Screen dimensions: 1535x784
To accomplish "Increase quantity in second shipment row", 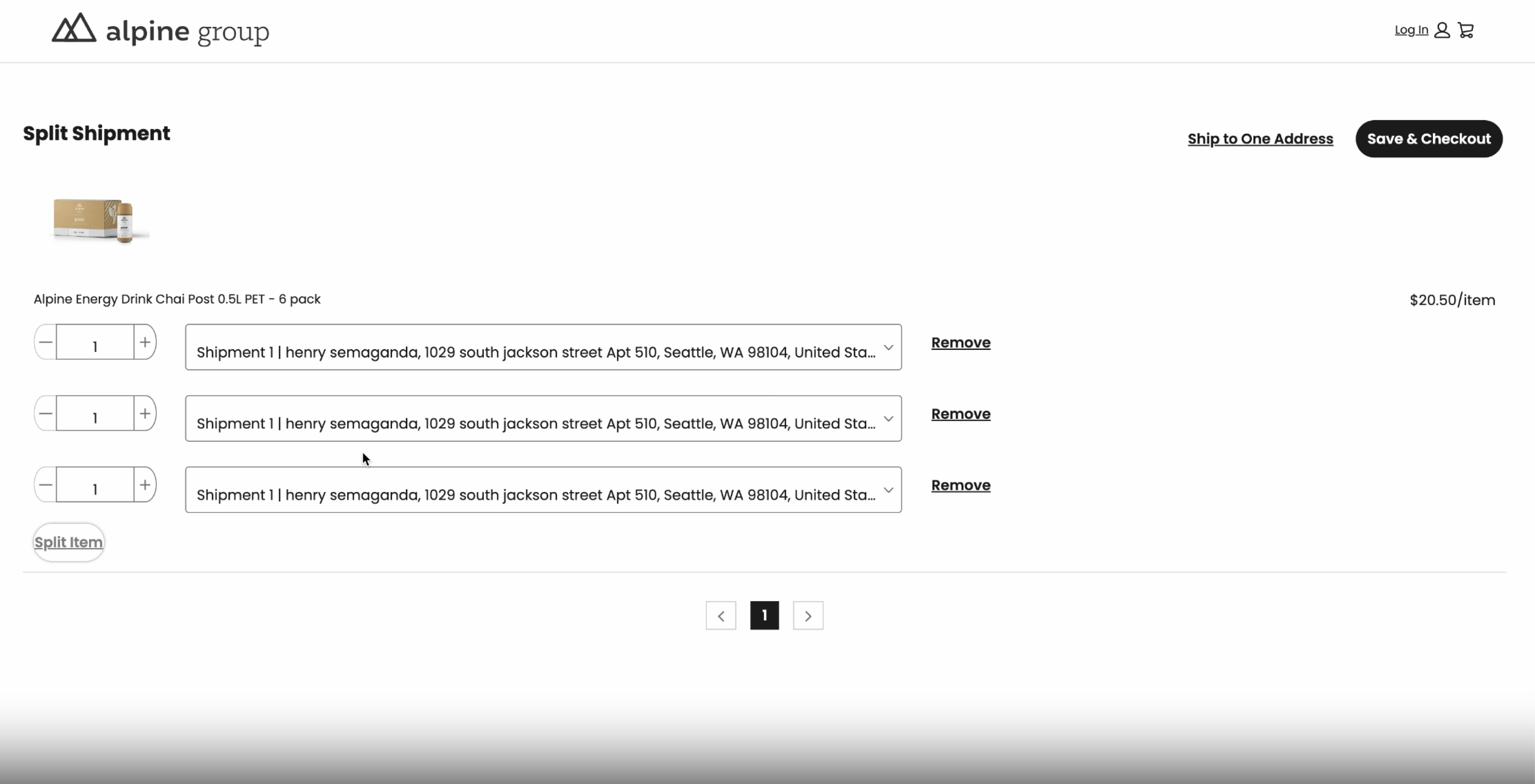I will [145, 413].
